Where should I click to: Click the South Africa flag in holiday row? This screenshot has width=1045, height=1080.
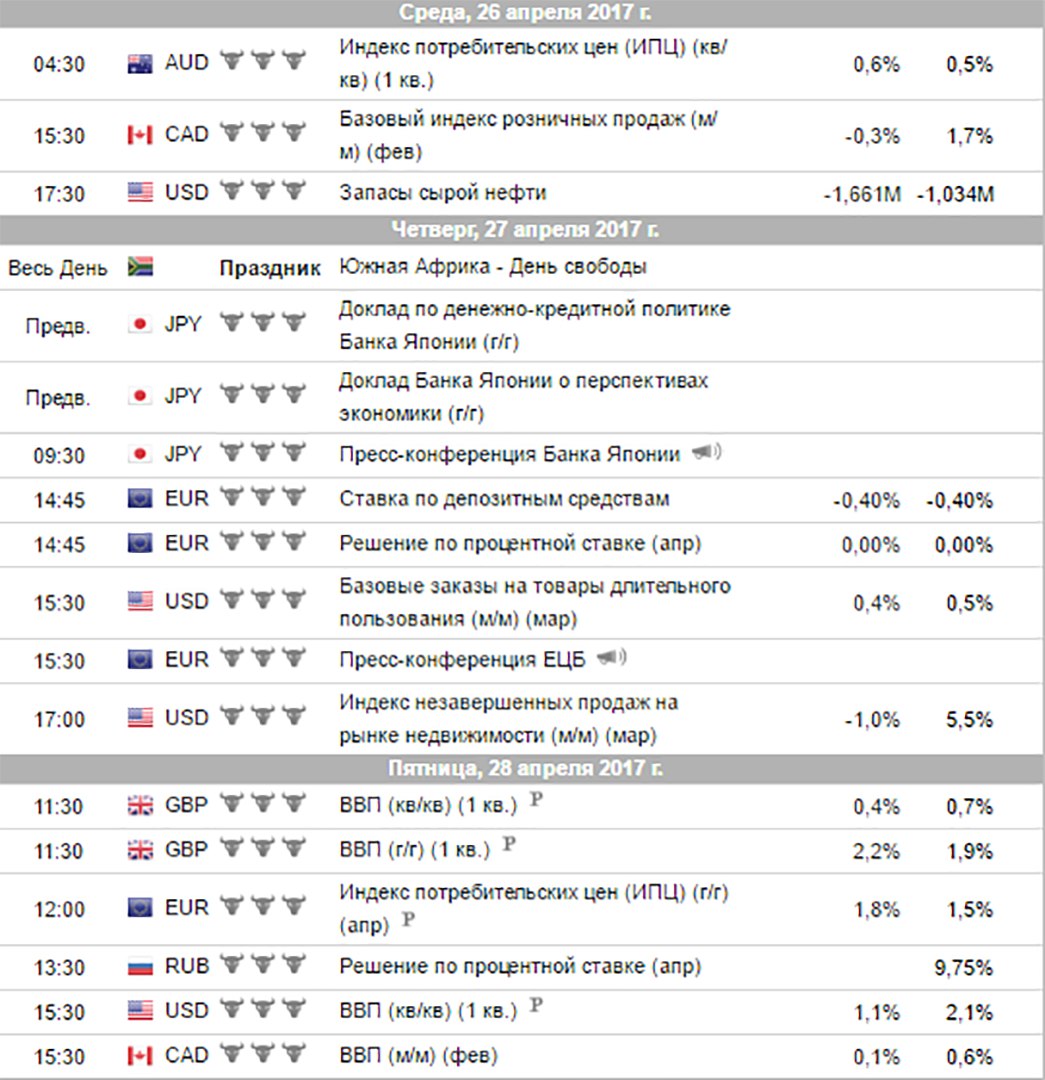point(140,267)
